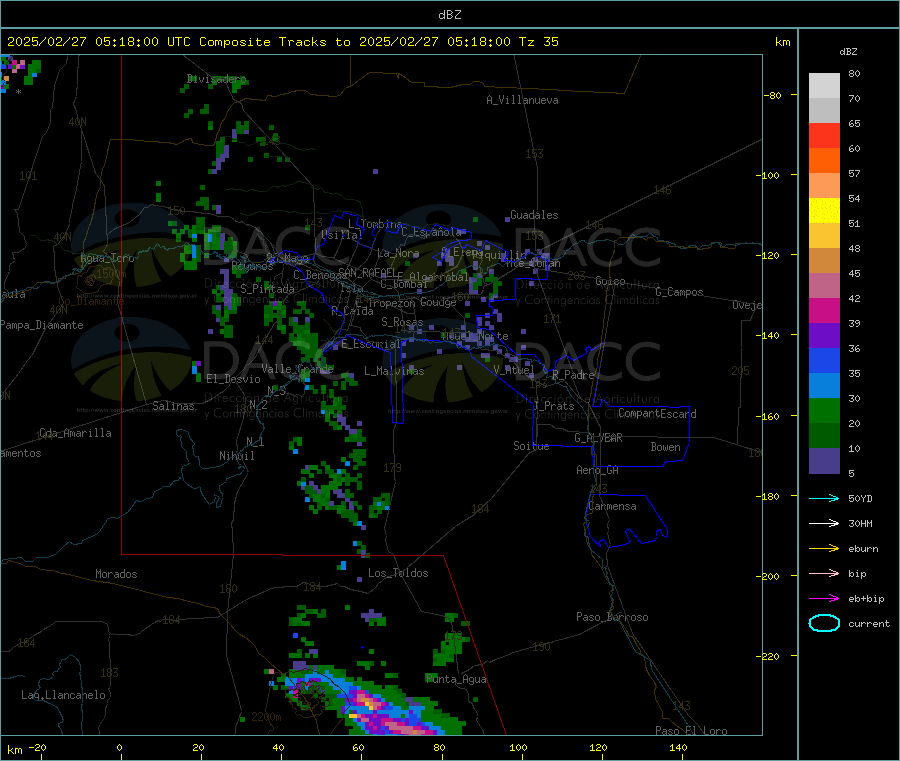Click the CompantEscard label
The height and width of the screenshot is (761, 900).
click(x=657, y=414)
